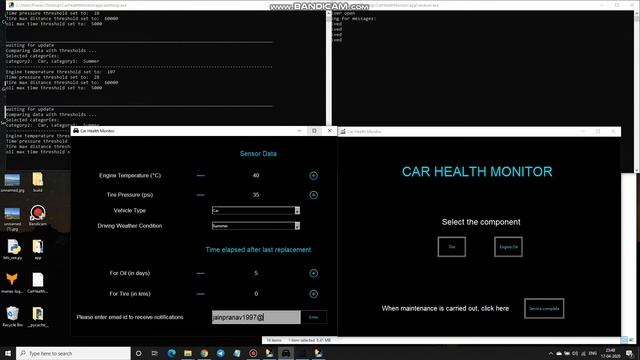
Task: Click the taskbar search box
Action: pos(73,353)
